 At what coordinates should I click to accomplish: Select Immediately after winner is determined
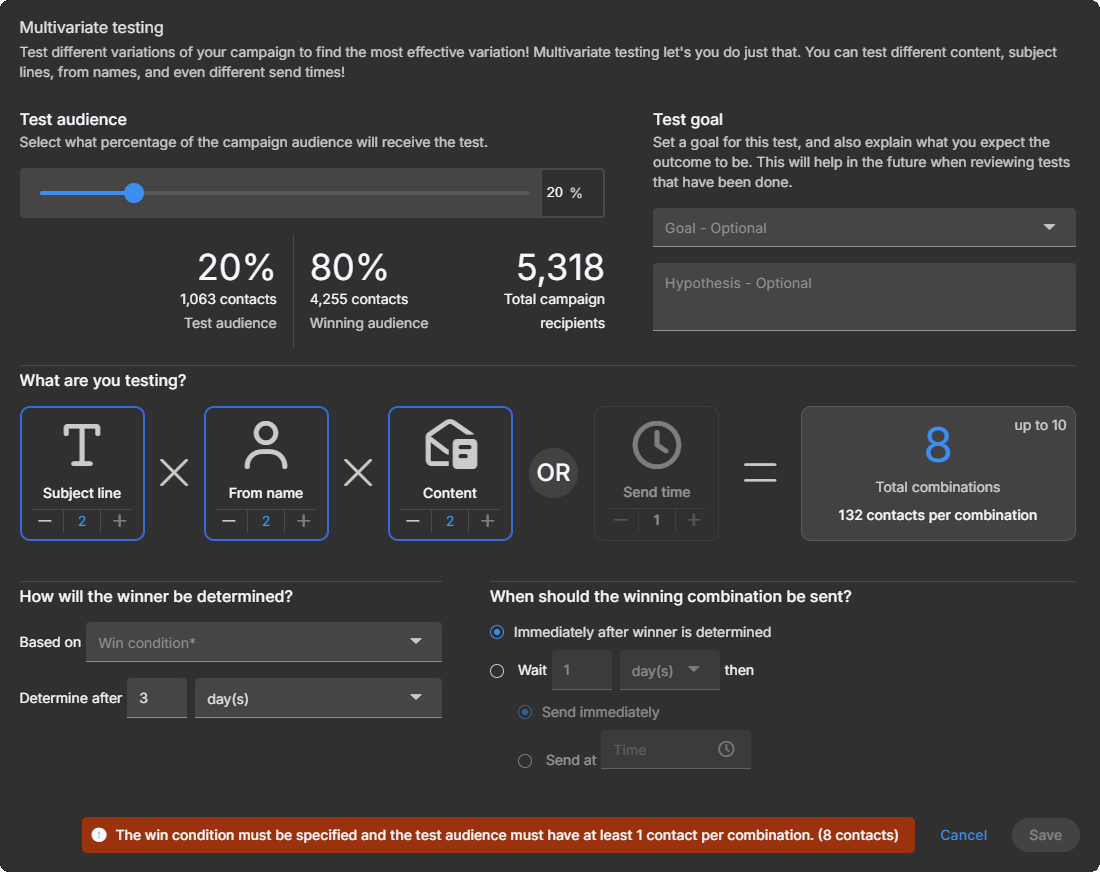[497, 632]
